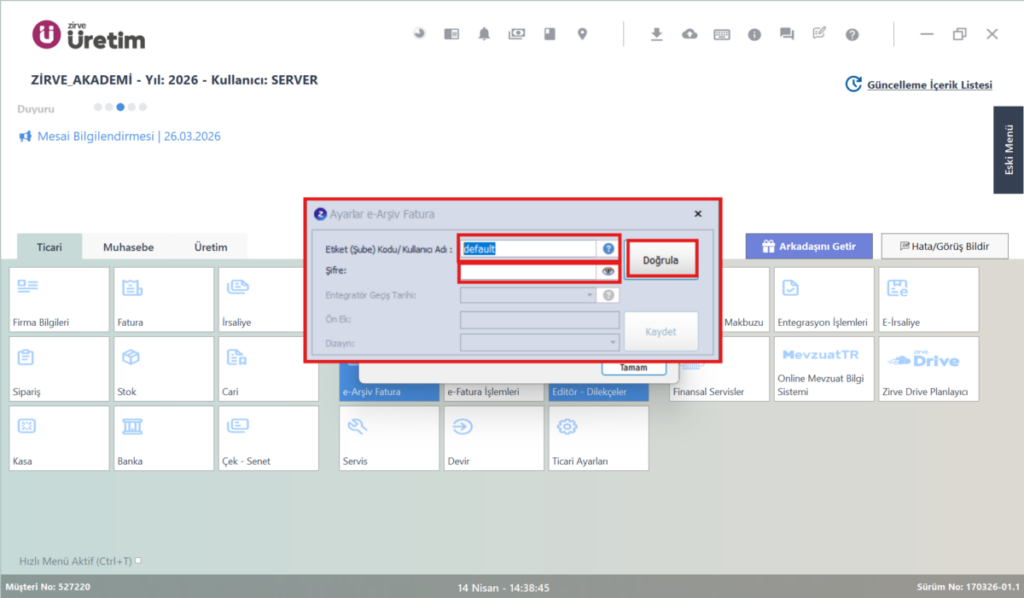Select the third Duyuru carousel dot
This screenshot has width=1024, height=598.
point(120,107)
